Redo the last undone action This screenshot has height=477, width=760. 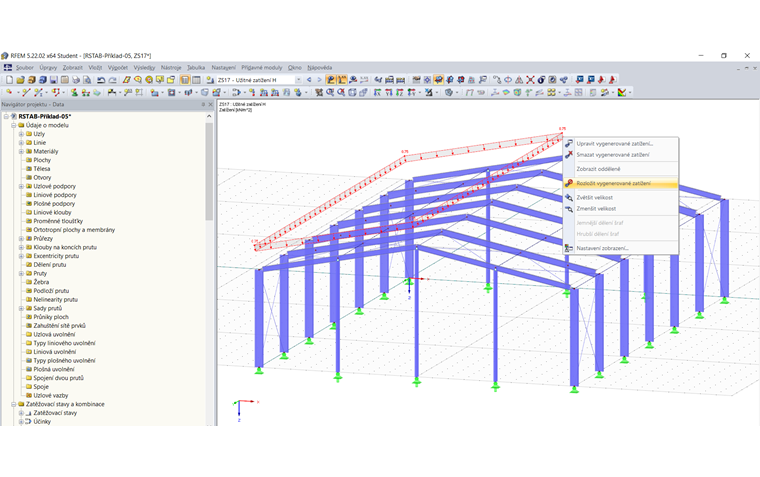pyautogui.click(x=112, y=80)
